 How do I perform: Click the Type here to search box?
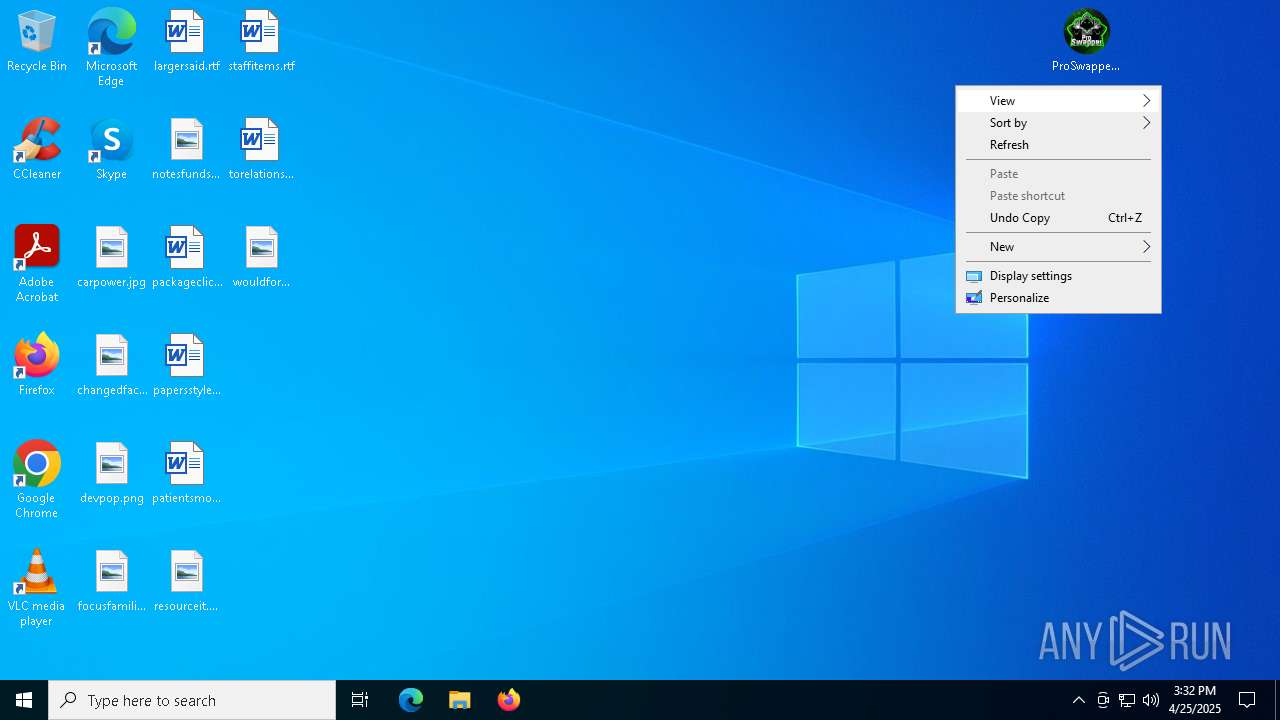point(192,700)
